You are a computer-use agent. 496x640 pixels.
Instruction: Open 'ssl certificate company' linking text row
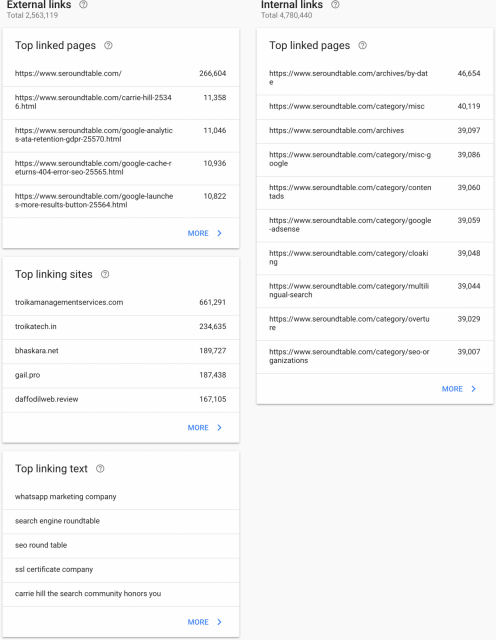coord(121,569)
